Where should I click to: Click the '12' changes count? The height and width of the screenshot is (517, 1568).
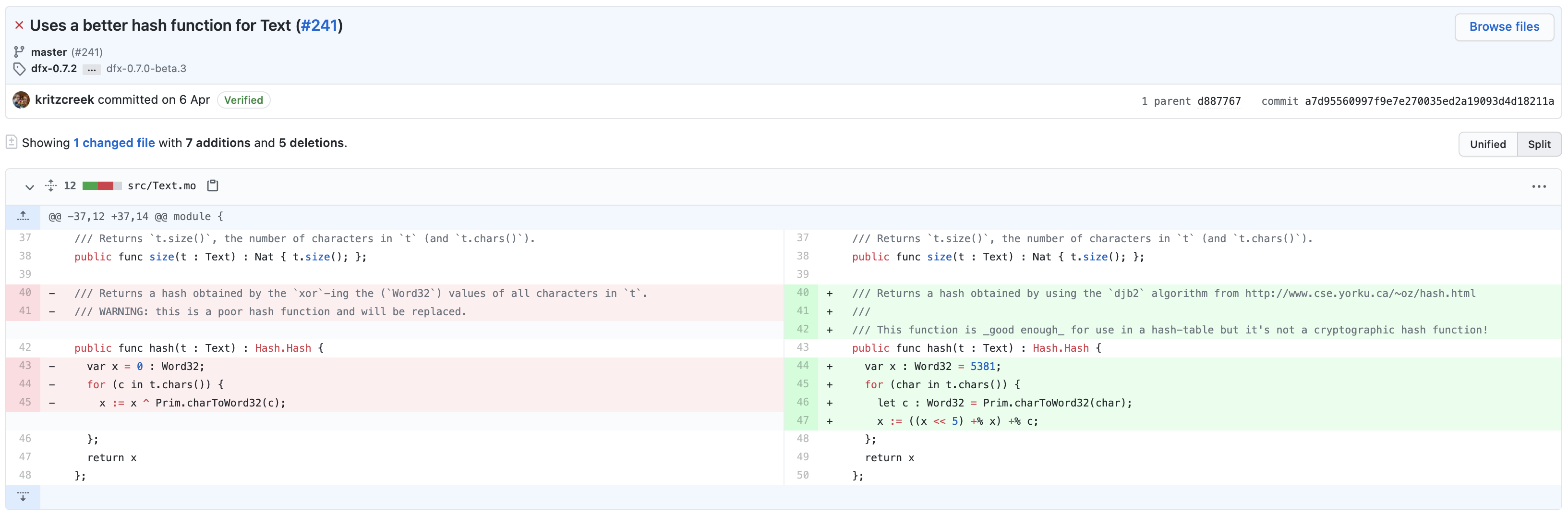click(x=70, y=186)
